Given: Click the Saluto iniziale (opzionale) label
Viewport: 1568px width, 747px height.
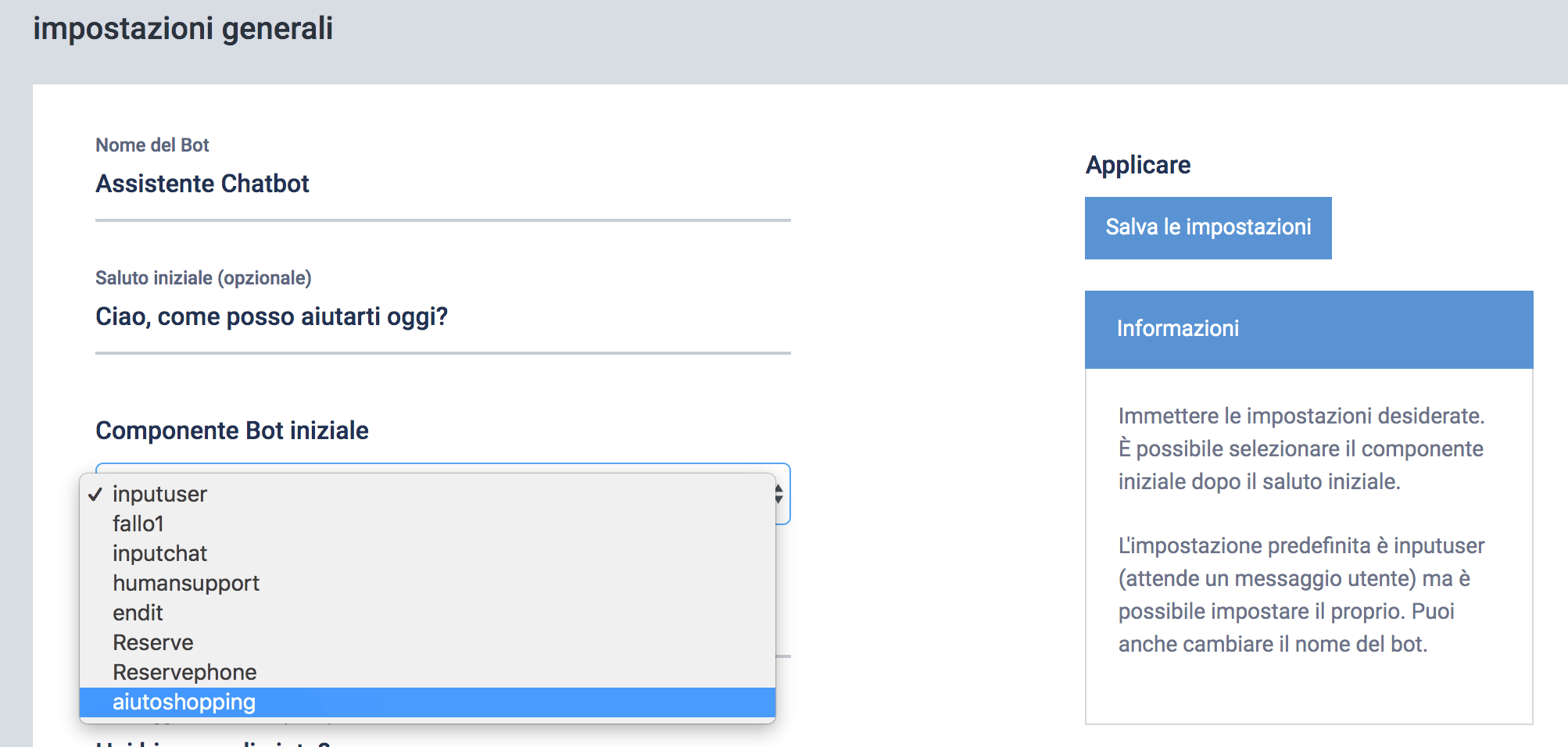Looking at the screenshot, I should click(203, 278).
